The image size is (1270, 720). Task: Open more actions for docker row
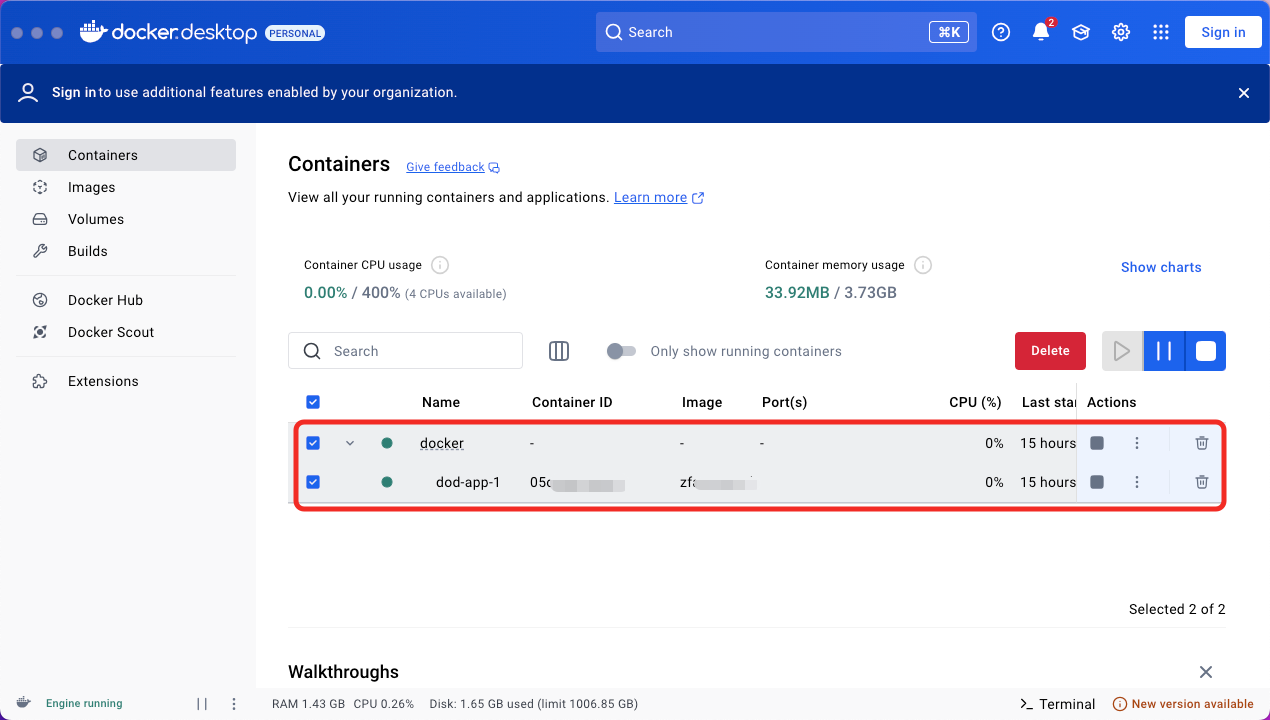(1137, 443)
